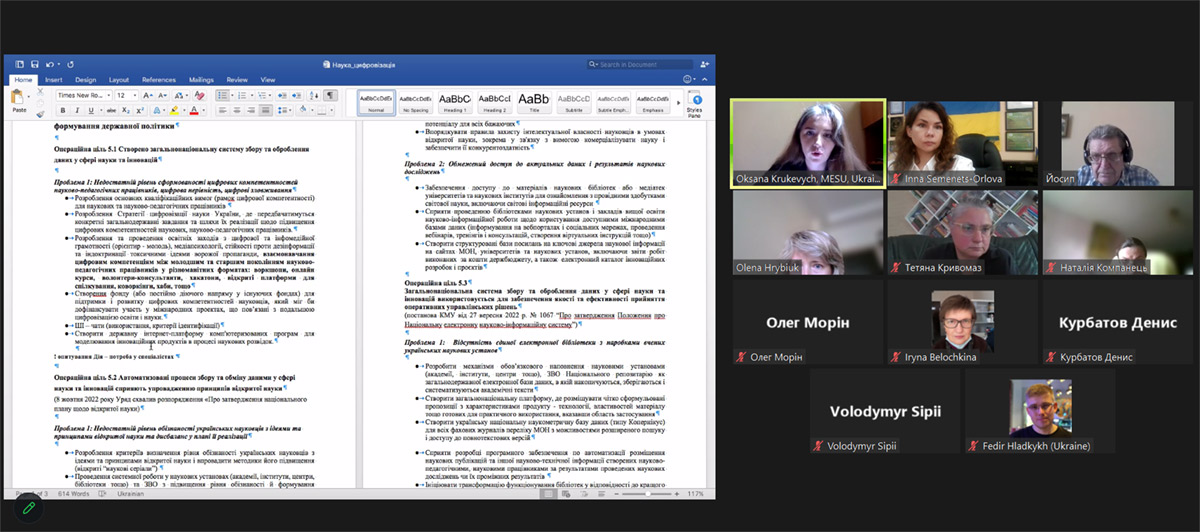Expand the styles gallery arrow
Screen dimensions: 1200x532
click(679, 102)
